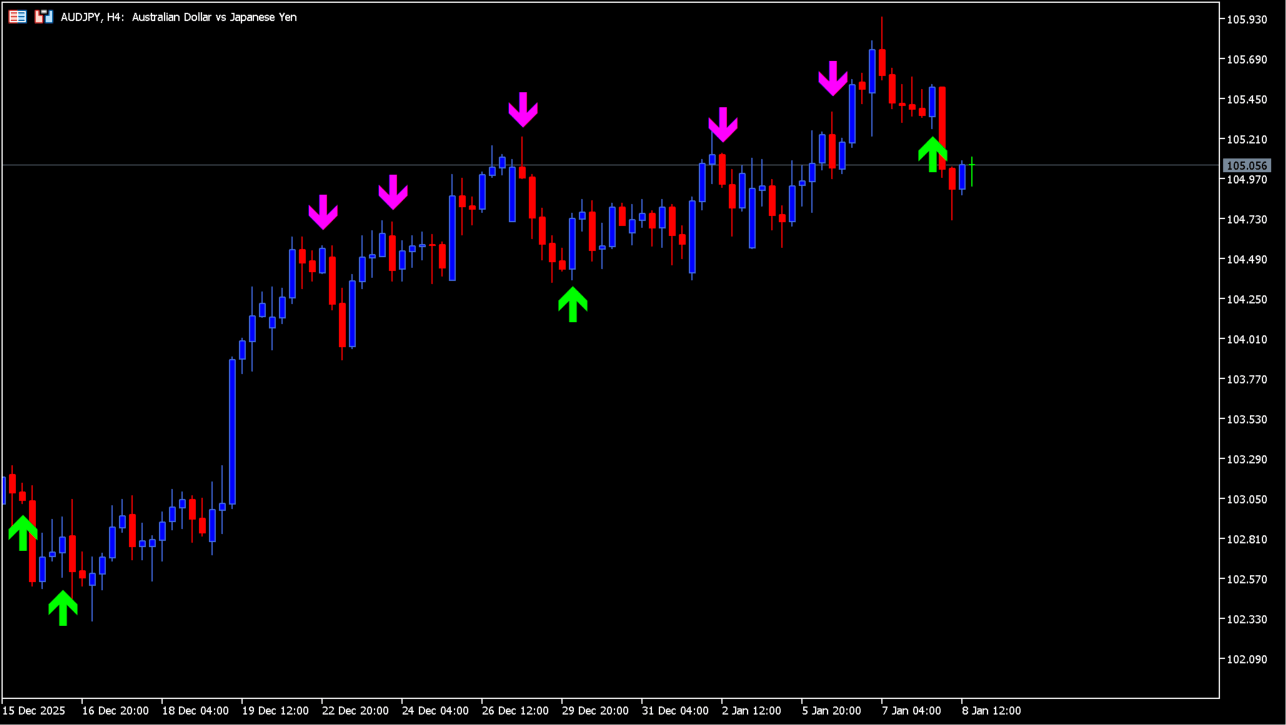Image resolution: width=1286 pixels, height=725 pixels.
Task: Select the lowest green buy arrow
Action: pyautogui.click(x=63, y=607)
